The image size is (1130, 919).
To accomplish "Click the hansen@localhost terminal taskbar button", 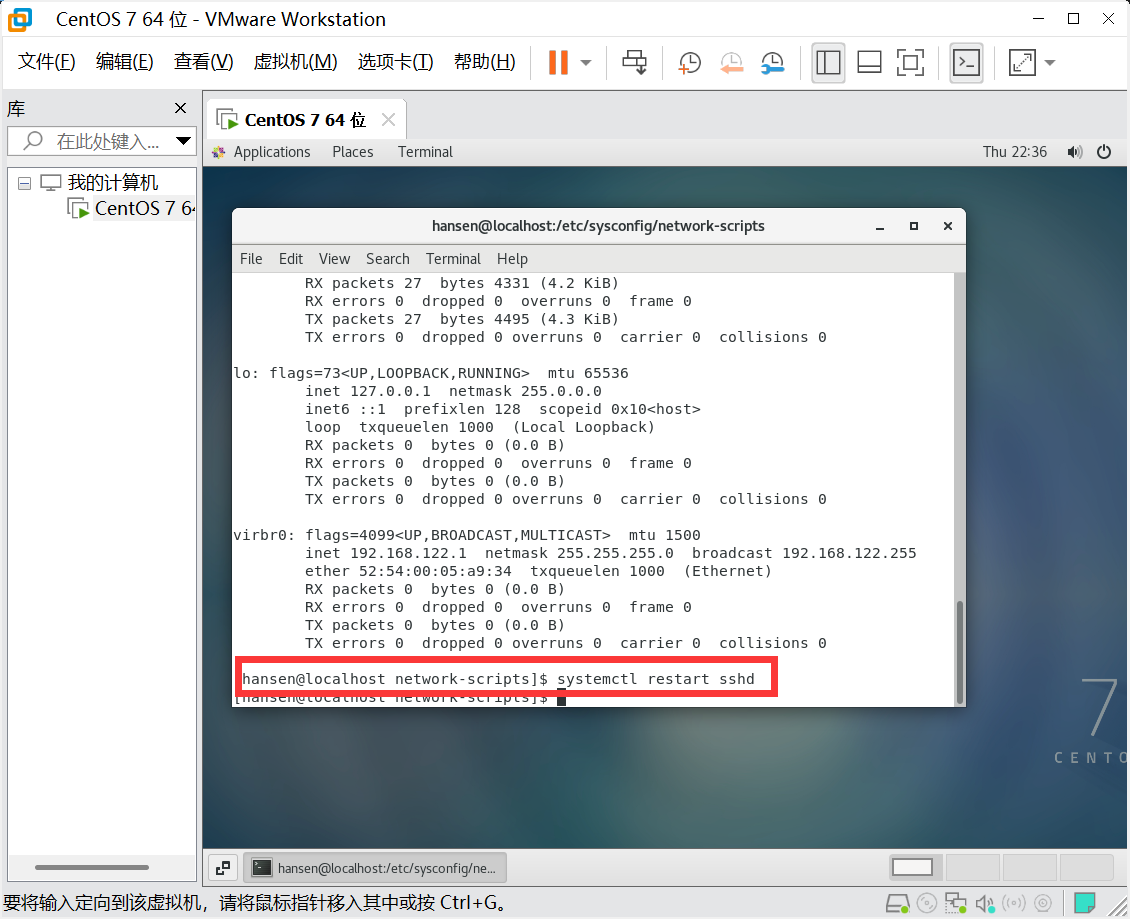I will (x=375, y=868).
